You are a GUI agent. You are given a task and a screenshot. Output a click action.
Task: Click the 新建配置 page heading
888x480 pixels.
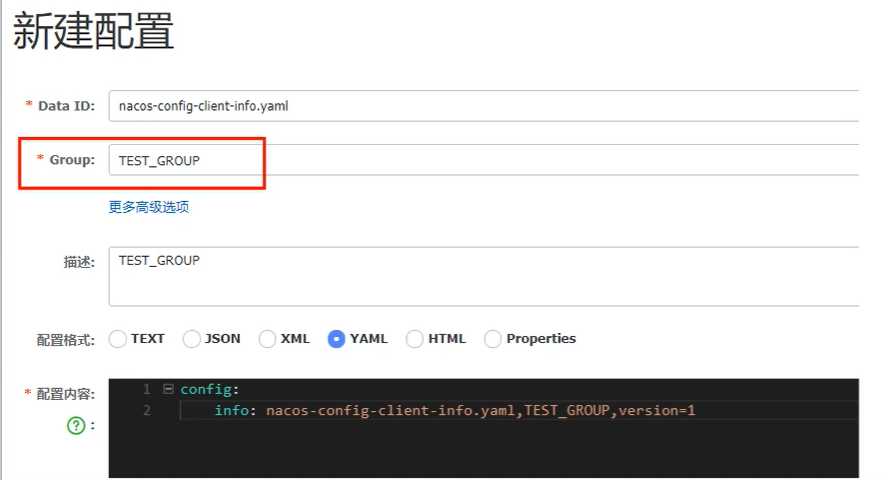(x=93, y=31)
